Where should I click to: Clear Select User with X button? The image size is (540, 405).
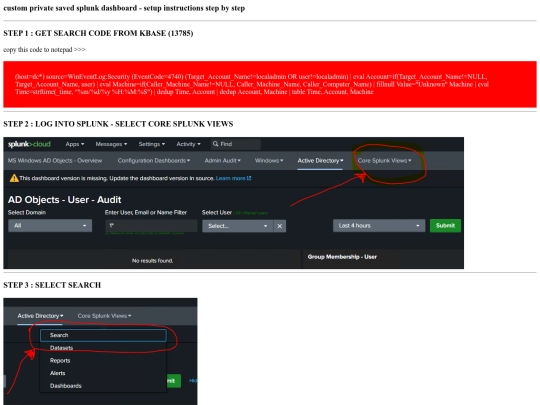280,226
